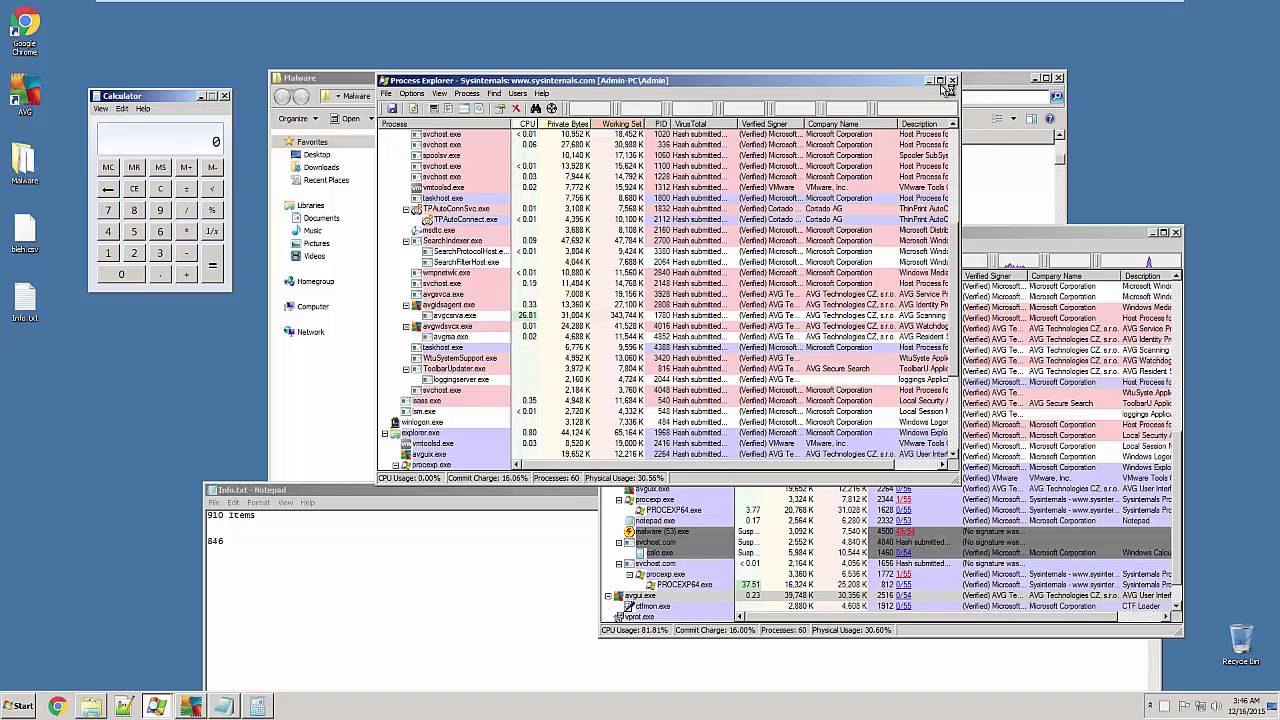The height and width of the screenshot is (720, 1280).
Task: Click the calculator equals key
Action: click(212, 263)
